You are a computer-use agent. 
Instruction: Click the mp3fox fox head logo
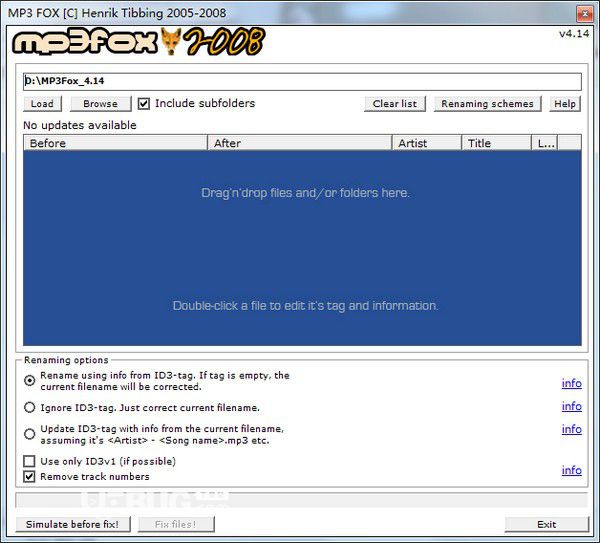pos(170,41)
